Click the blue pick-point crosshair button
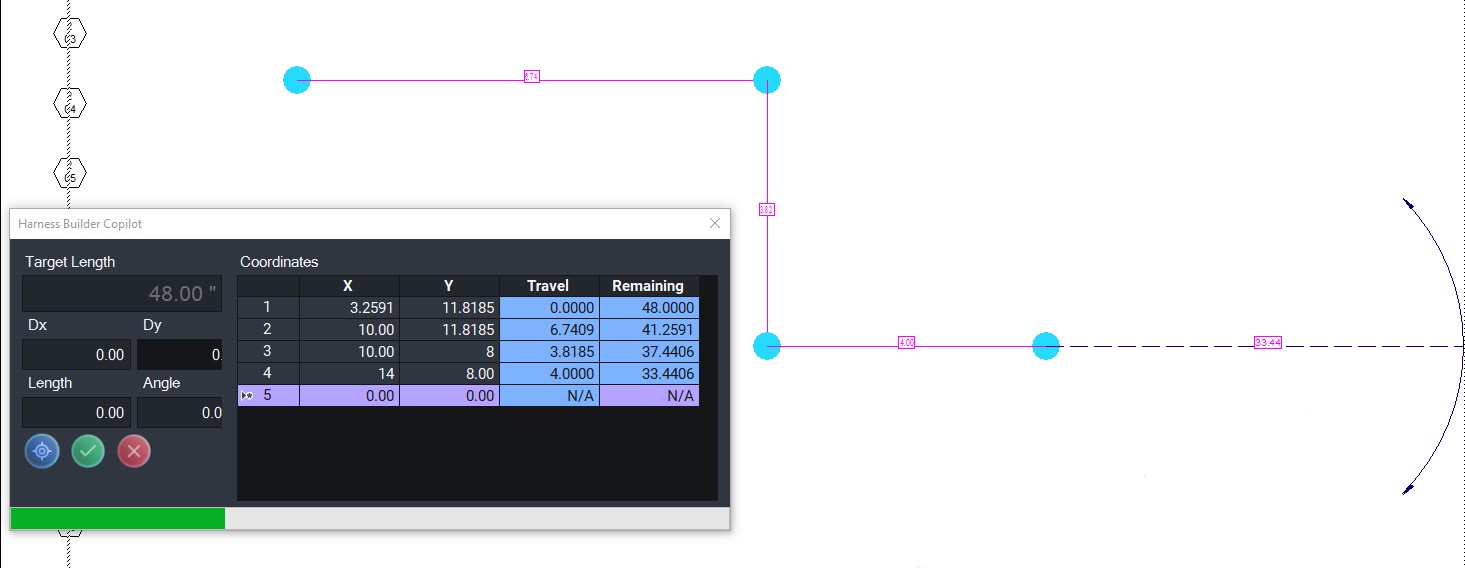 coord(42,451)
